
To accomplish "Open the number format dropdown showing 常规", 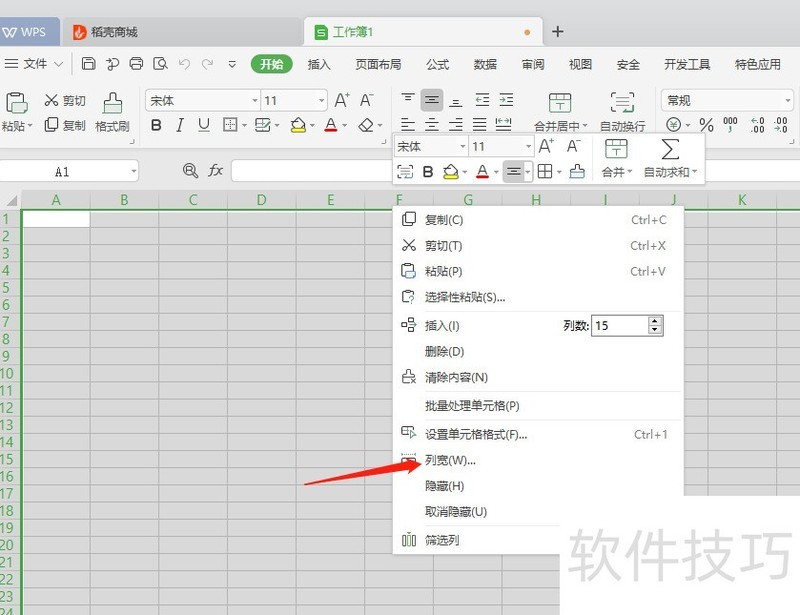I will click(x=788, y=101).
